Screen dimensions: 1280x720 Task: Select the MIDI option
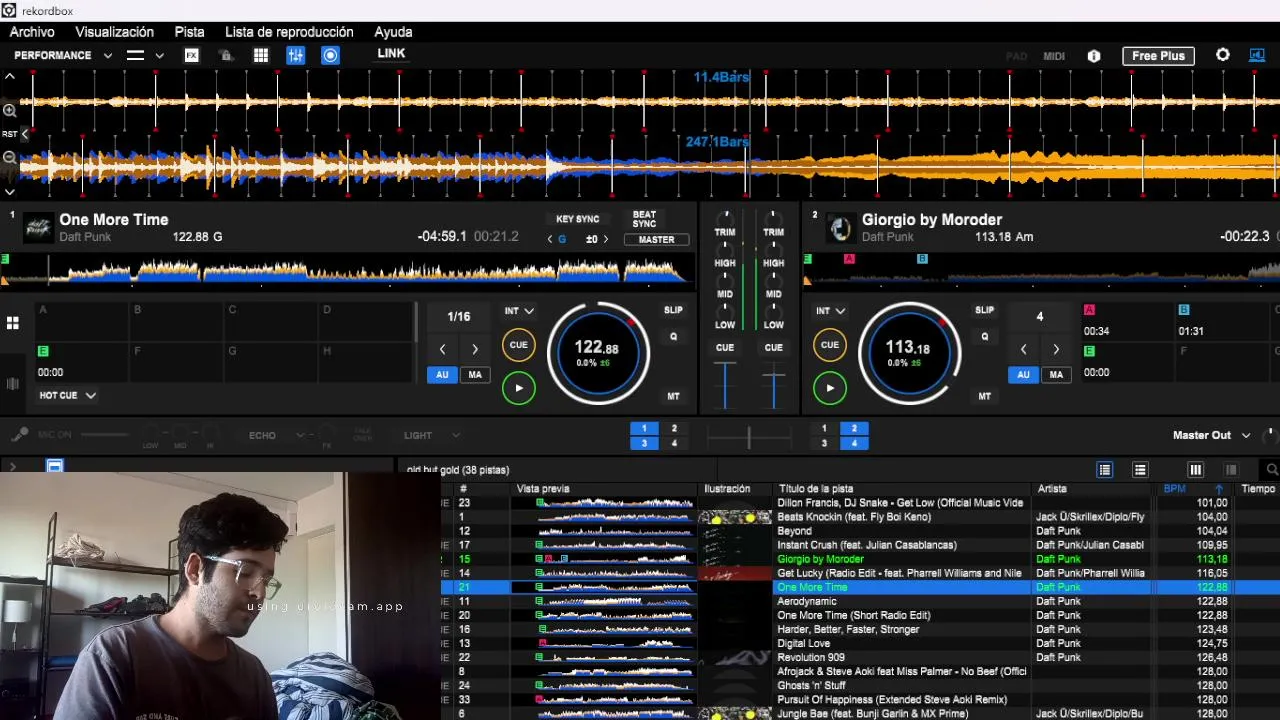click(x=1054, y=56)
